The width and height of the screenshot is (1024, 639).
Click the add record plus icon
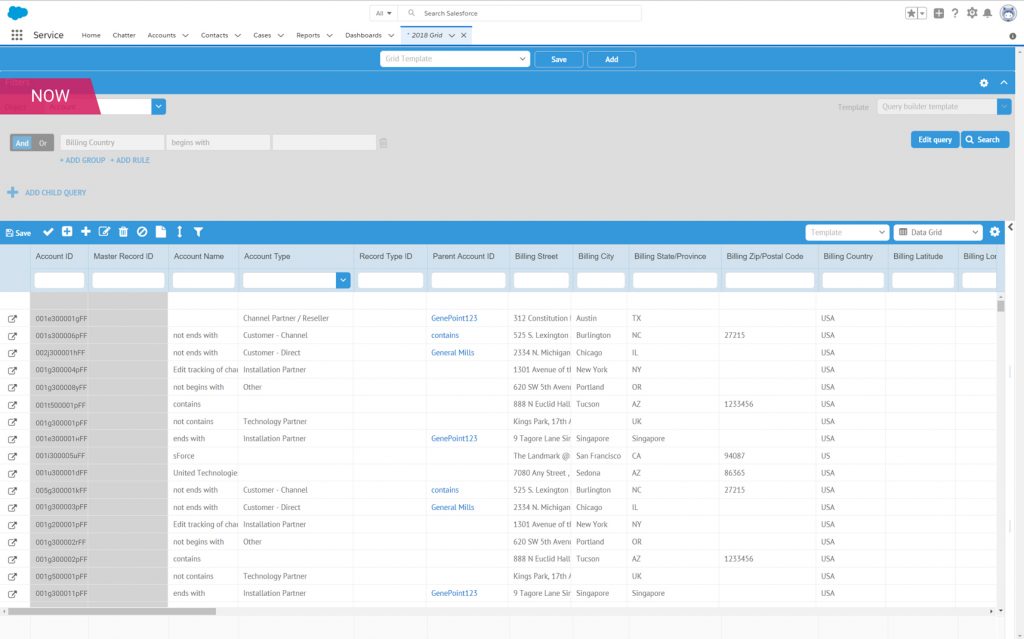(x=84, y=231)
